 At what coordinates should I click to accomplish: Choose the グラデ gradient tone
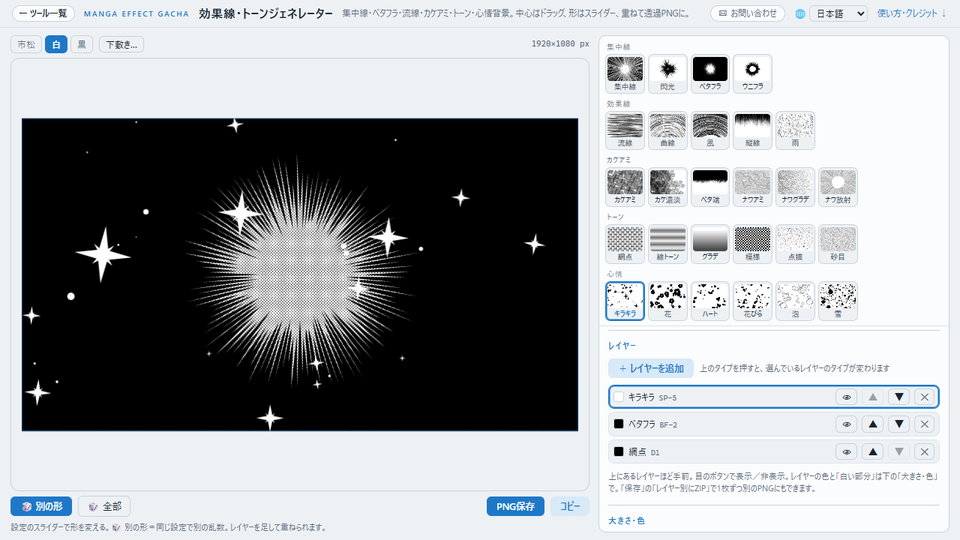(x=710, y=244)
